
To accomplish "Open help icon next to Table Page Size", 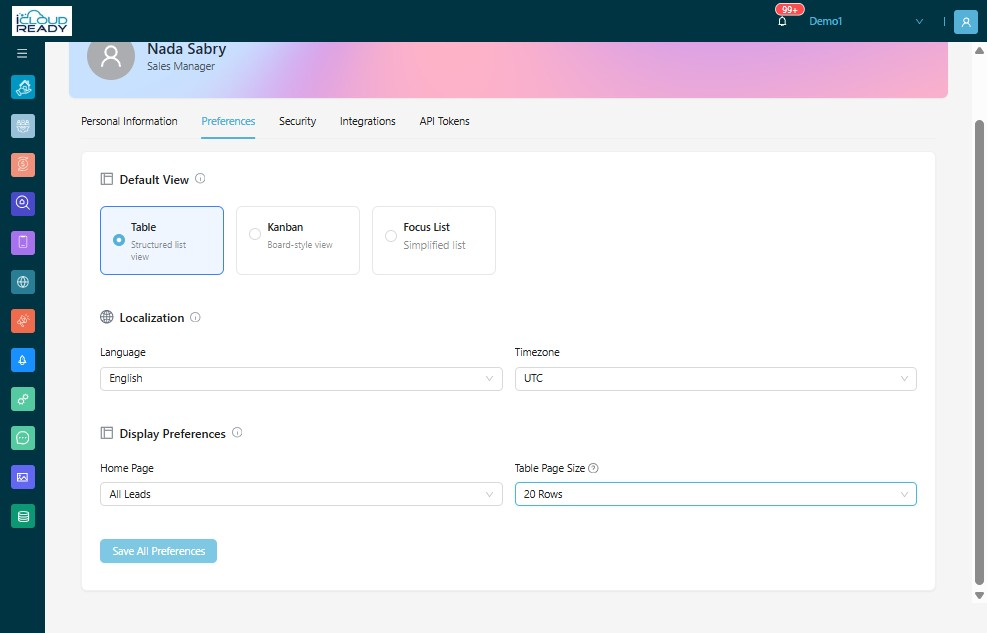I will point(593,468).
